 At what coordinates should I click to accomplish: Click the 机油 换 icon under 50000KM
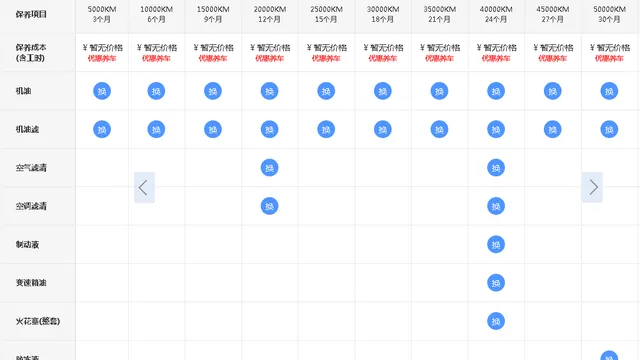click(609, 91)
